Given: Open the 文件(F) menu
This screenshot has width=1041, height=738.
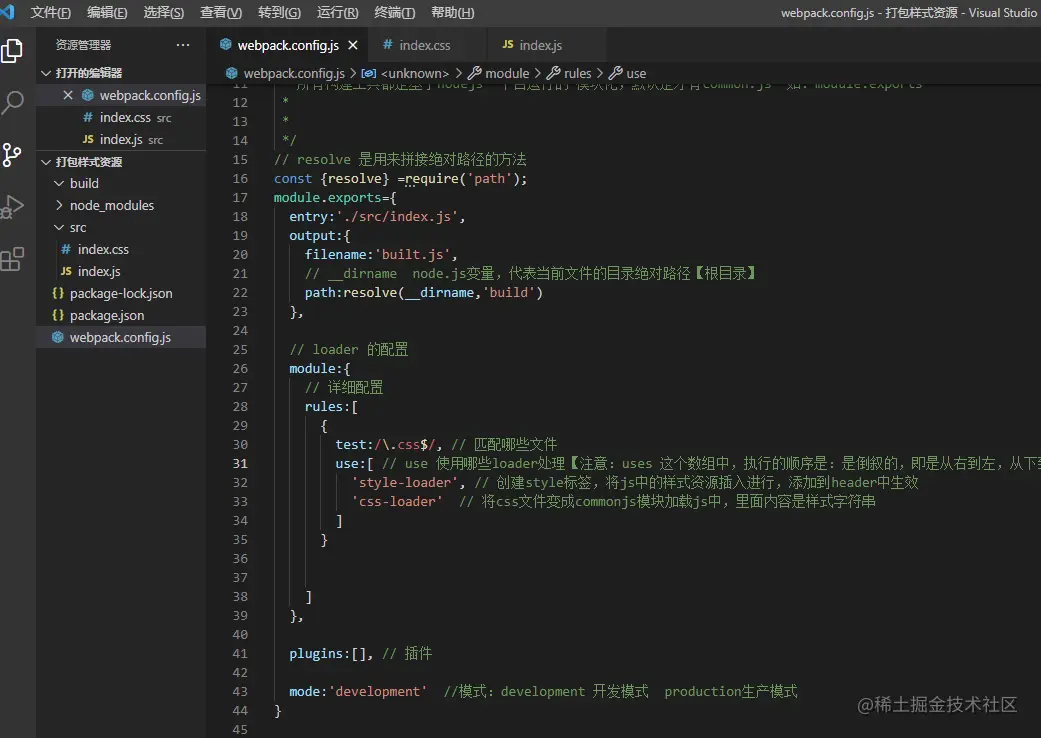Looking at the screenshot, I should coord(50,13).
